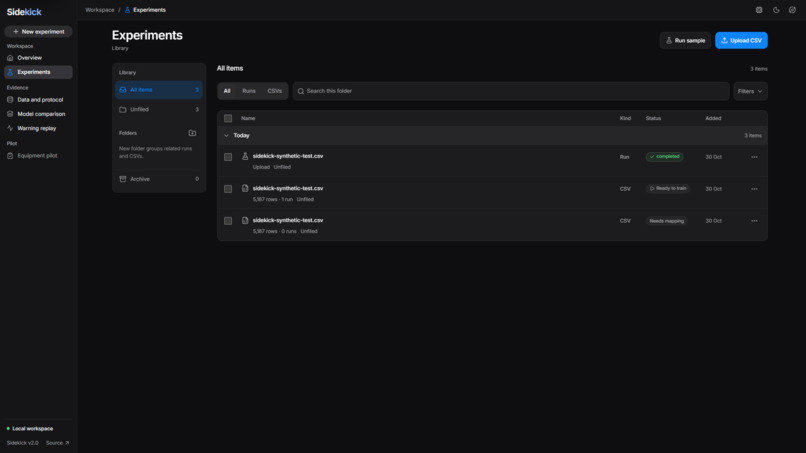Open Equipment pilot page
The image size is (806, 453).
click(39, 155)
